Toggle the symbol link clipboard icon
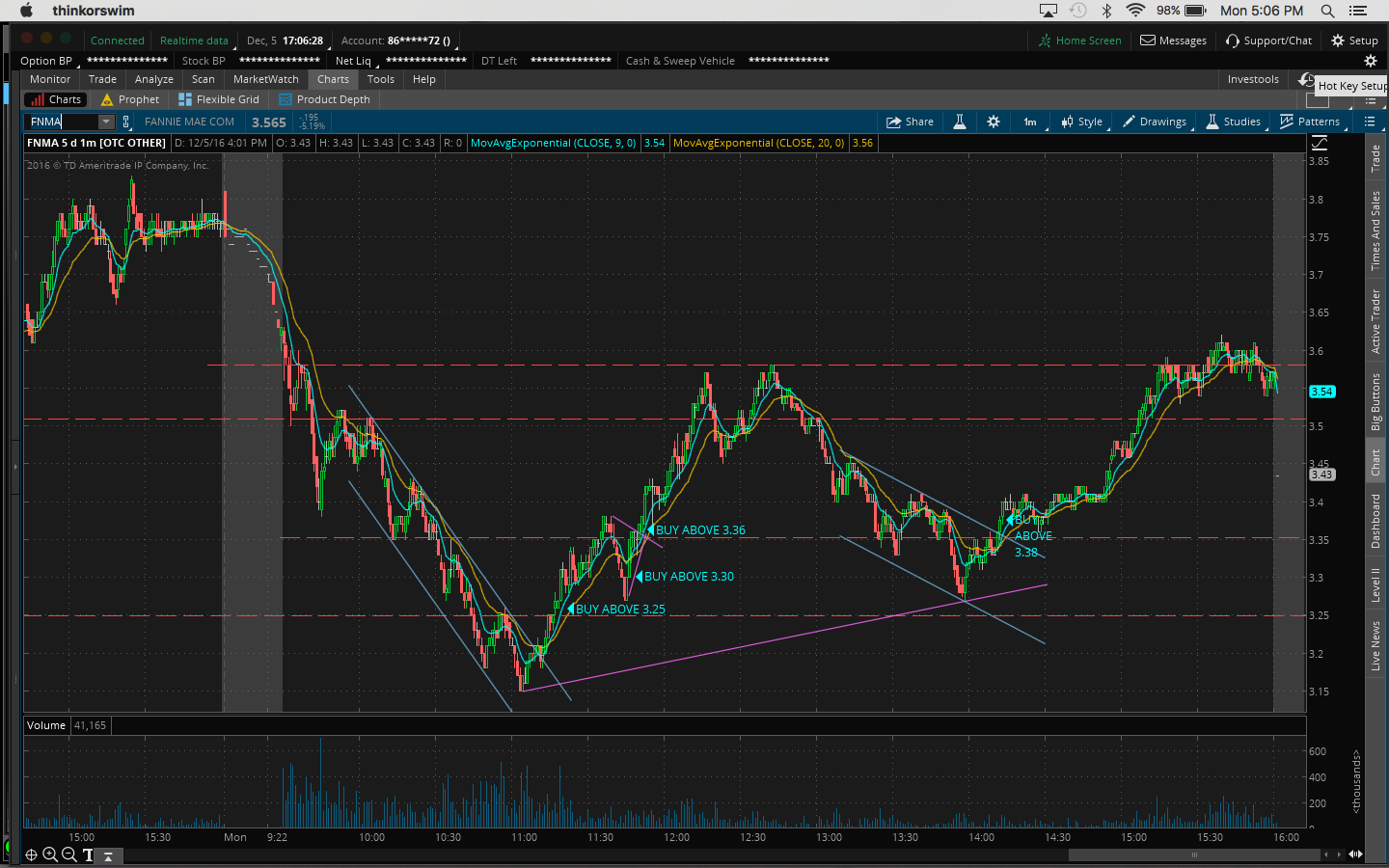This screenshot has width=1389, height=868. [126, 122]
